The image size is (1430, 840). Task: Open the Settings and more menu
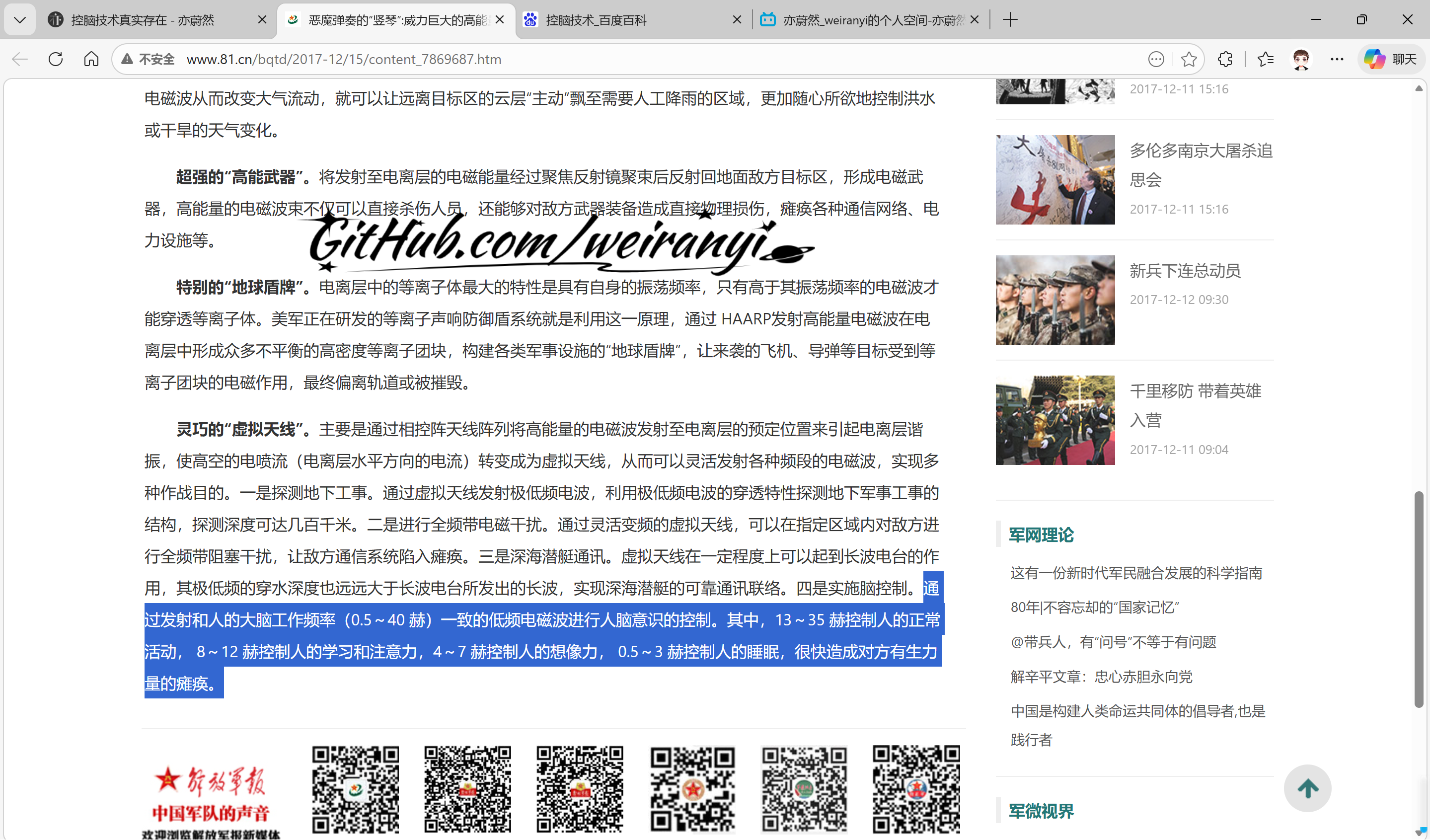(x=1338, y=59)
